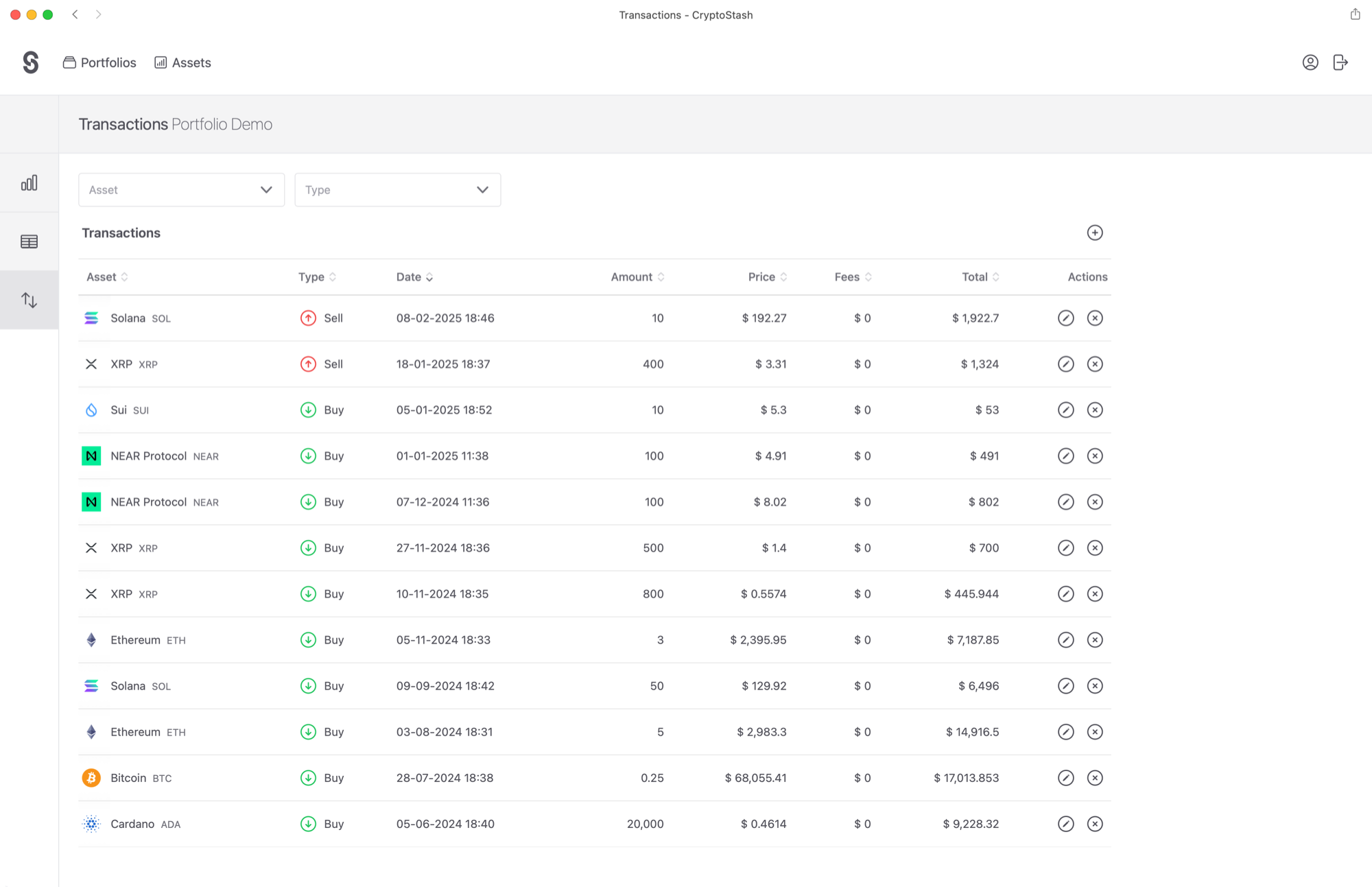Edit the Bitcoin buy transaction
The image size is (1372, 887).
coord(1065,778)
